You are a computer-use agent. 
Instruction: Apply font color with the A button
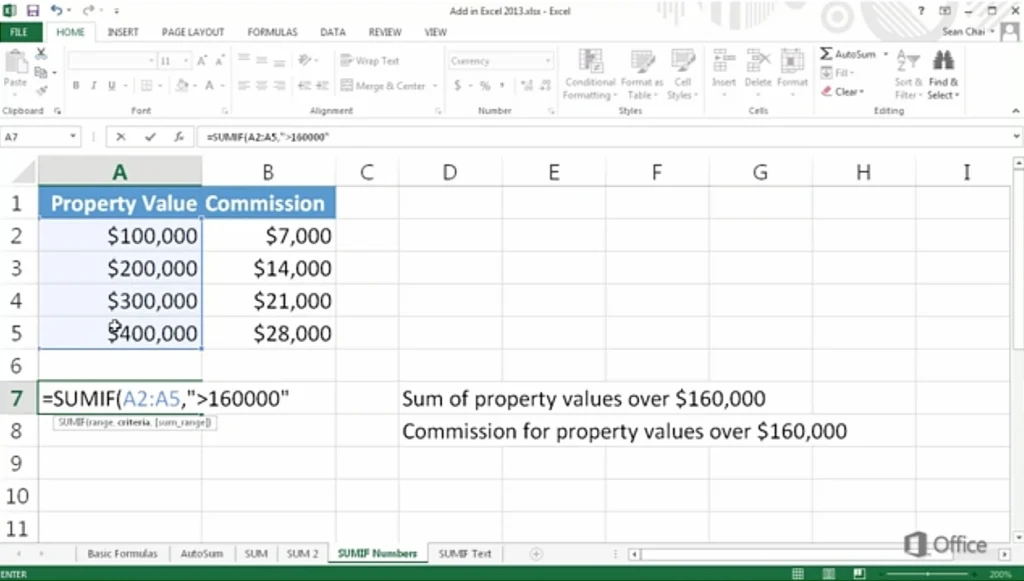click(209, 86)
